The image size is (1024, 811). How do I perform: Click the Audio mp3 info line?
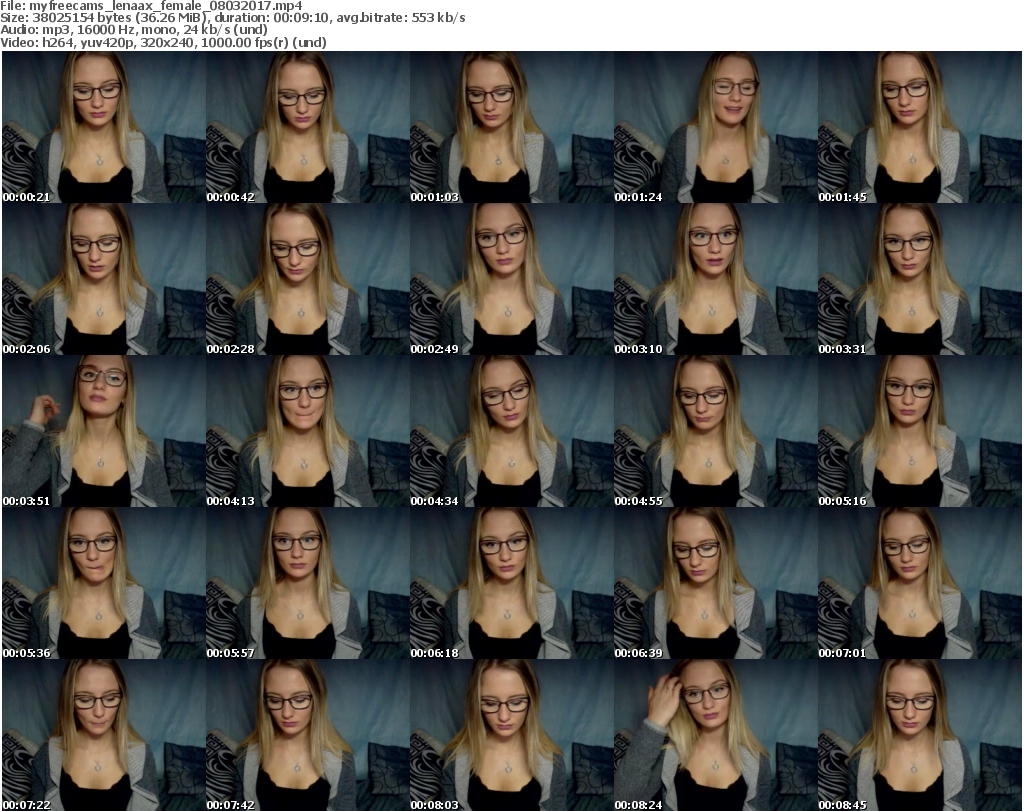click(134, 30)
